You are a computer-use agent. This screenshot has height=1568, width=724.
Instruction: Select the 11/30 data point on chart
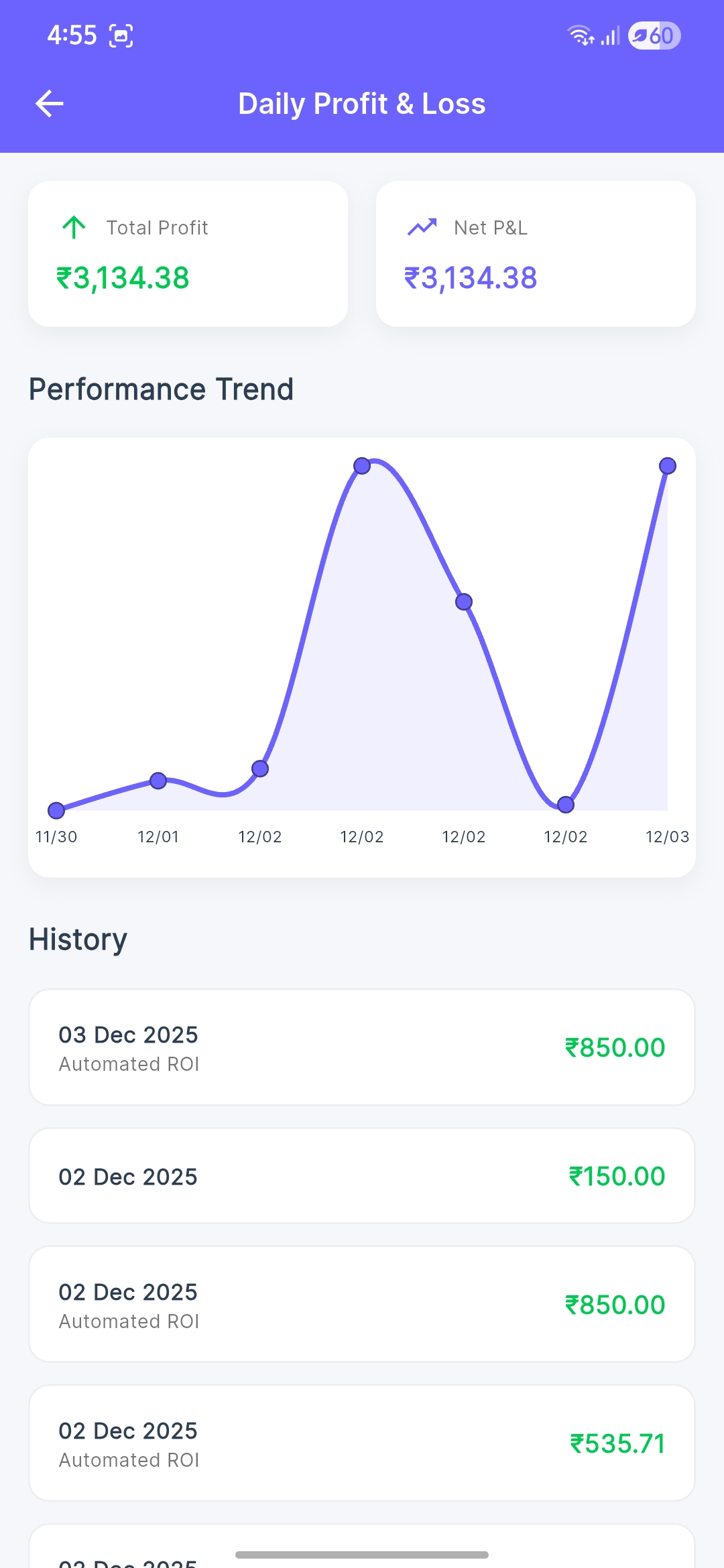click(56, 811)
